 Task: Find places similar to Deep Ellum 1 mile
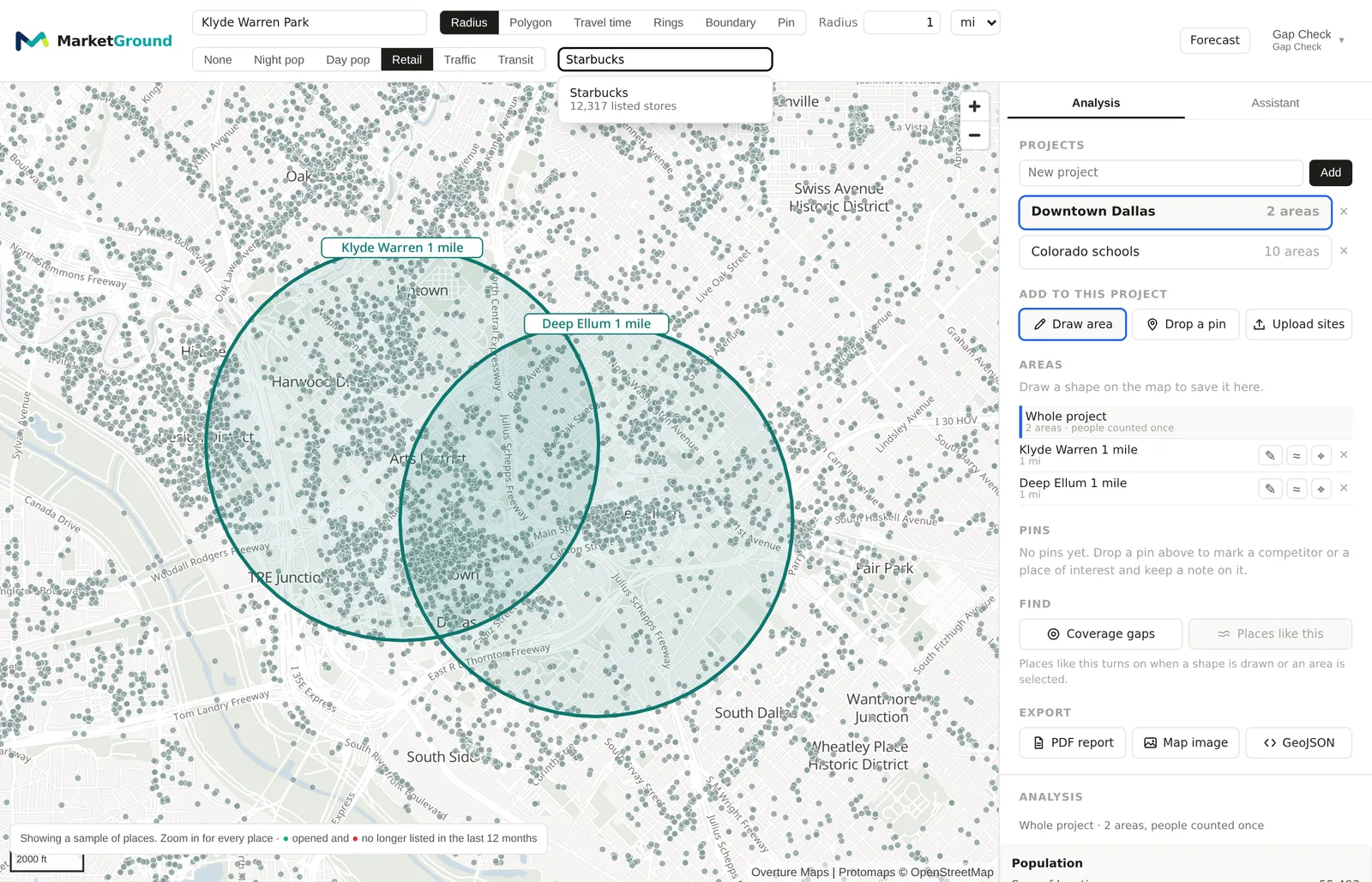pyautogui.click(x=1297, y=489)
